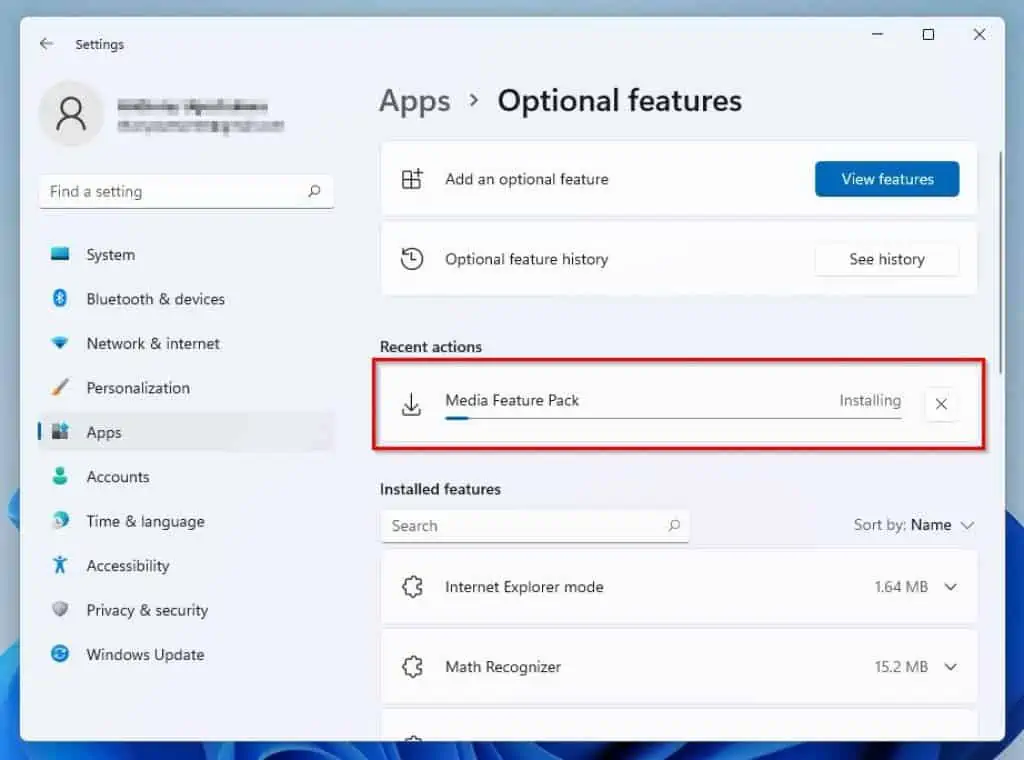This screenshot has height=760, width=1024.
Task: Click the Network wifi icon
Action: tap(60, 343)
